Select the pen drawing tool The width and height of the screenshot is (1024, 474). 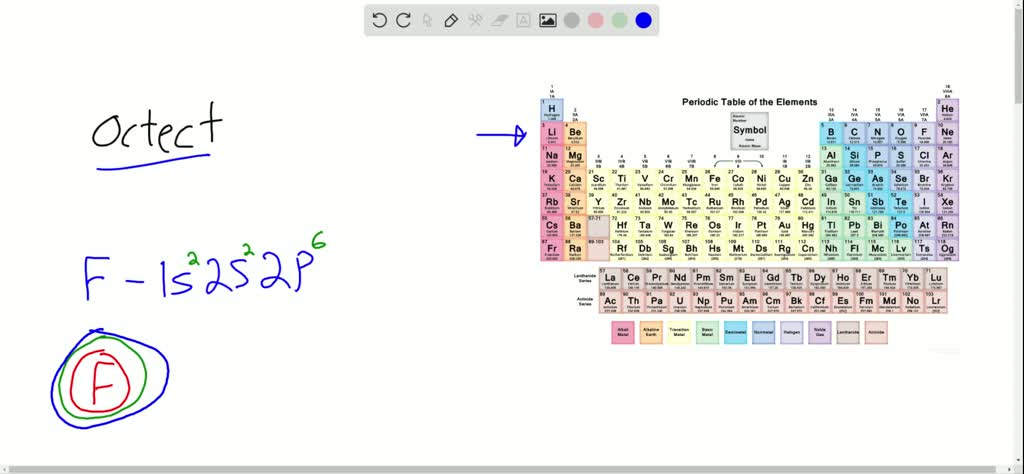(451, 20)
